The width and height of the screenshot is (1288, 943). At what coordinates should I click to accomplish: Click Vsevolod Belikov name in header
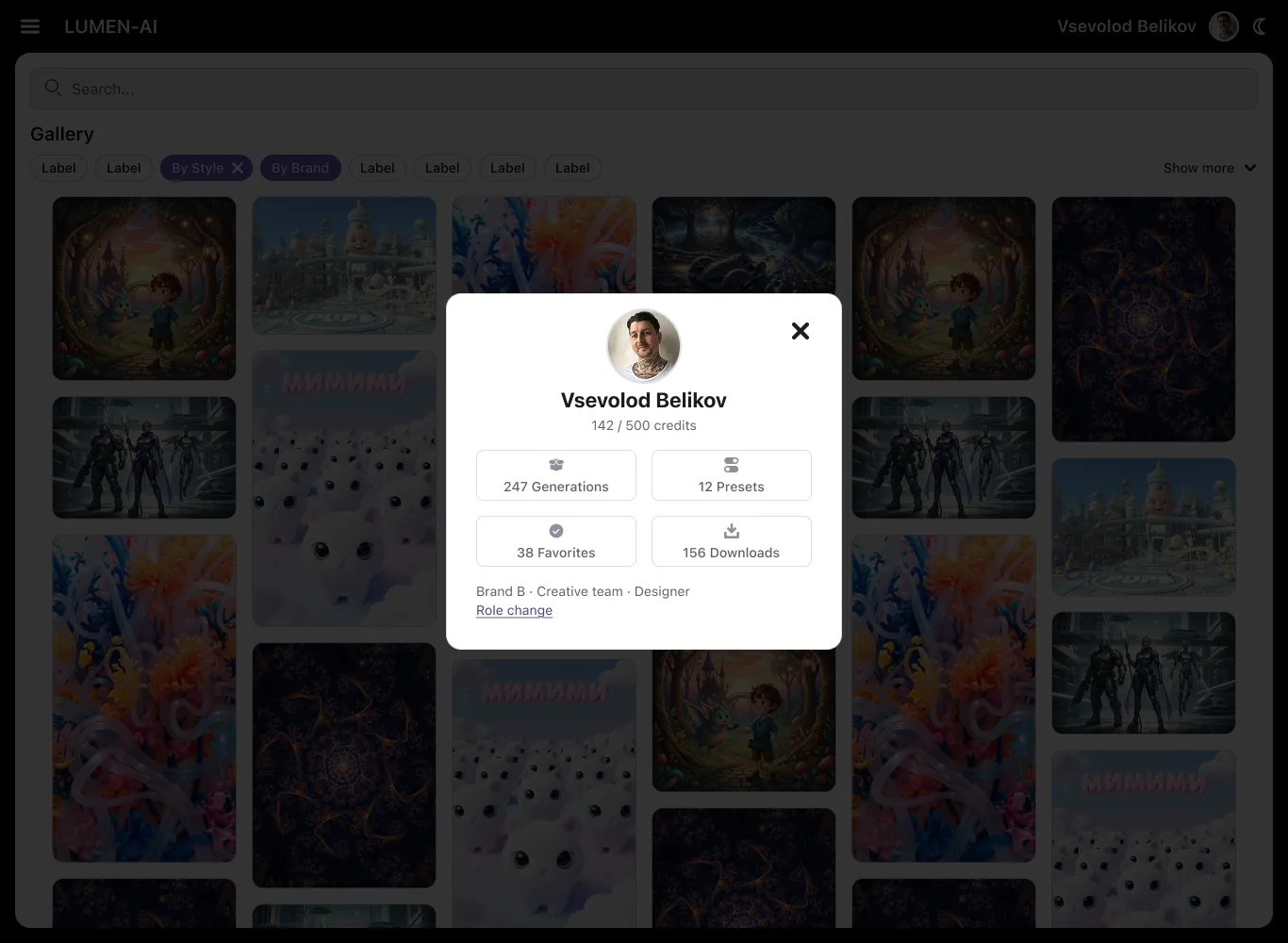tap(1127, 26)
